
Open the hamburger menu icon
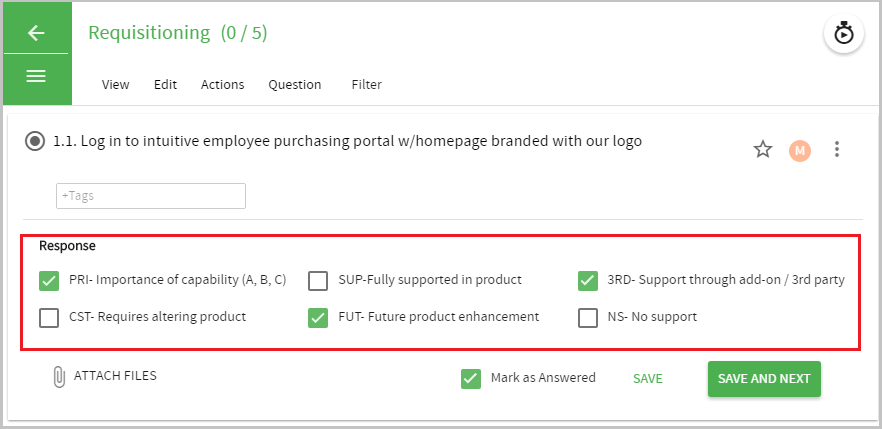coord(36,76)
